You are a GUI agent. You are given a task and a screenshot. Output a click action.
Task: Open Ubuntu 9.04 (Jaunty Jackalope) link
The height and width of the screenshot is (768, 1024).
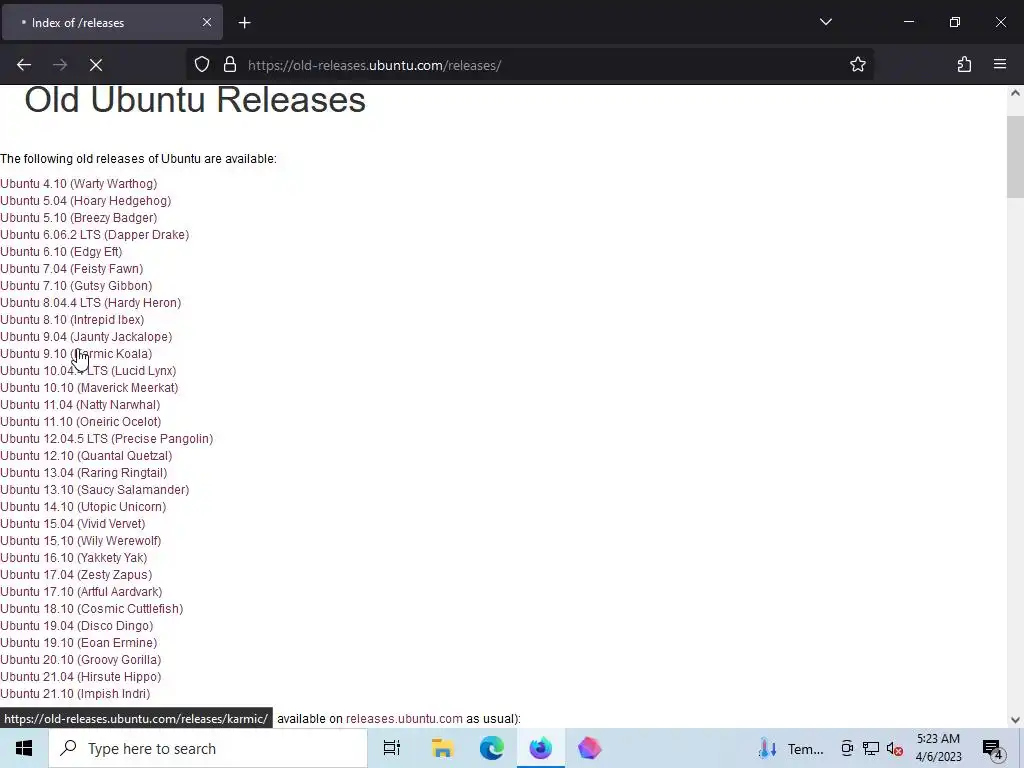click(86, 336)
